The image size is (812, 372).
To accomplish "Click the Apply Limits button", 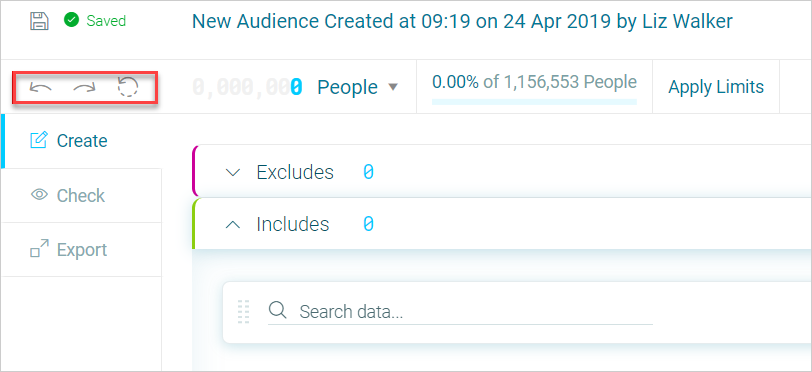I will pos(716,87).
